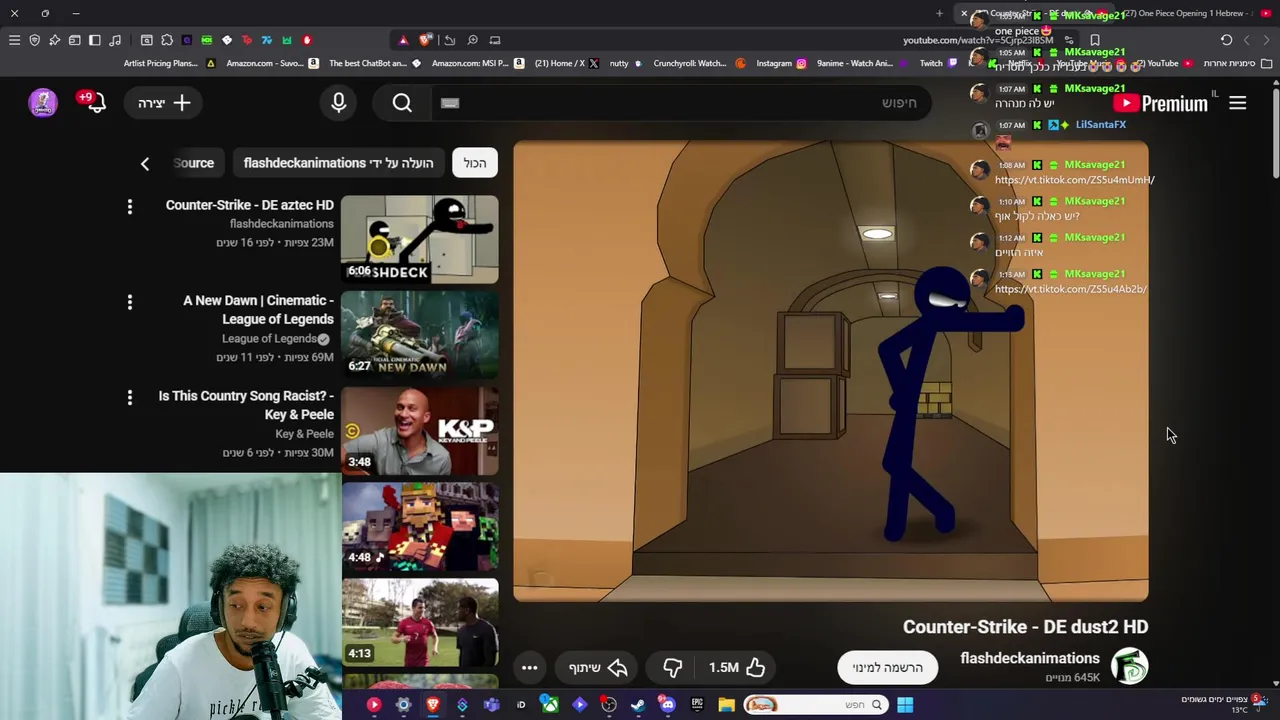Open the music note playlist icon
The image size is (1280, 720).
[114, 40]
